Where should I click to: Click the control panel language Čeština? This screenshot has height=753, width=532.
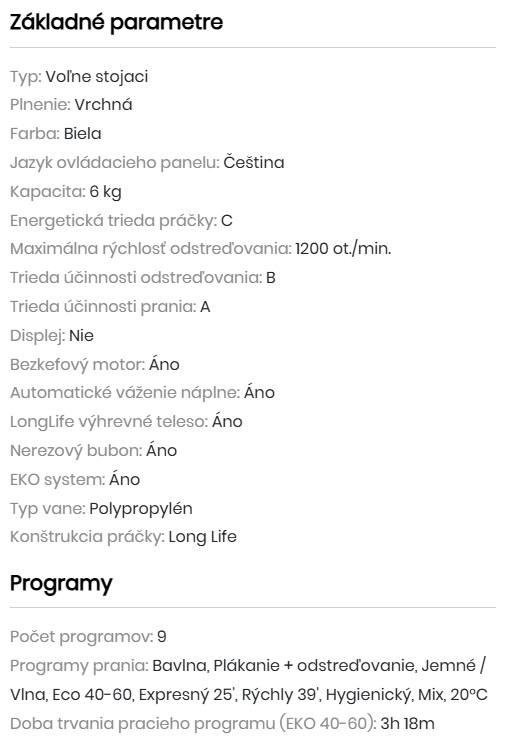coord(254,162)
